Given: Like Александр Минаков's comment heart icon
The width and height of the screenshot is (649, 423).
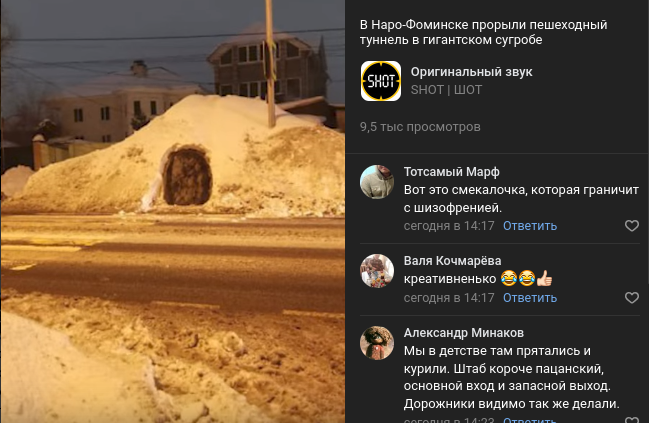Looking at the screenshot, I should pos(632,420).
